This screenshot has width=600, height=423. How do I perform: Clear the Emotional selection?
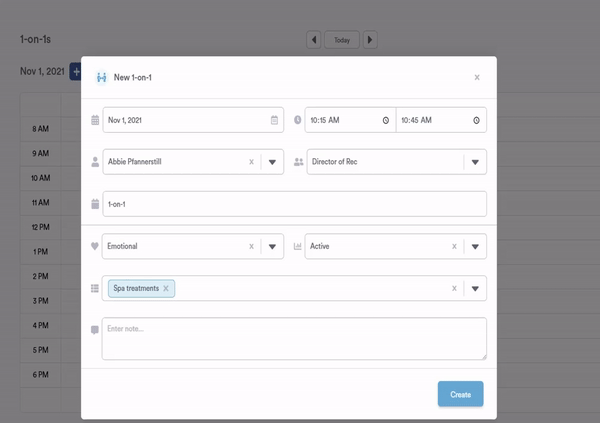pyautogui.click(x=251, y=247)
